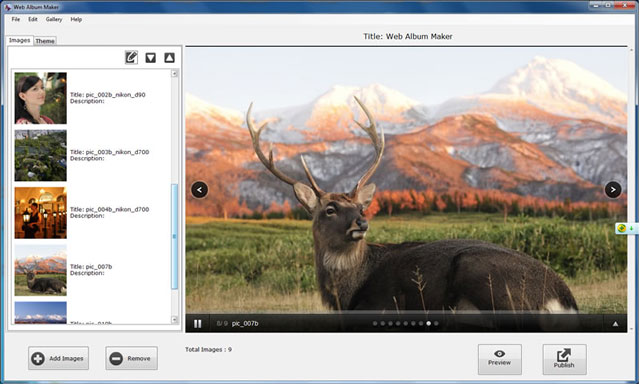Open the Edit menu
Image resolution: width=640 pixels, height=384 pixels.
pyautogui.click(x=33, y=19)
